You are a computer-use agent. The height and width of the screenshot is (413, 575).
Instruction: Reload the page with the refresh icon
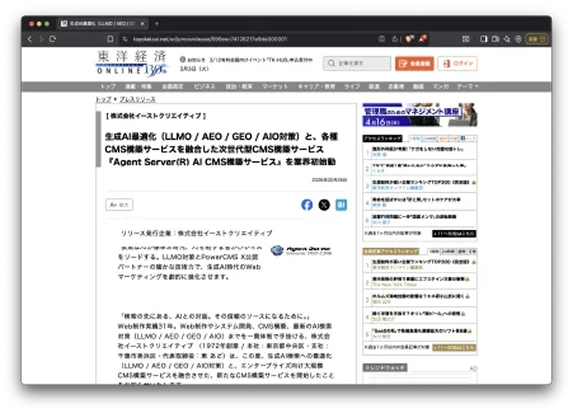click(x=53, y=39)
